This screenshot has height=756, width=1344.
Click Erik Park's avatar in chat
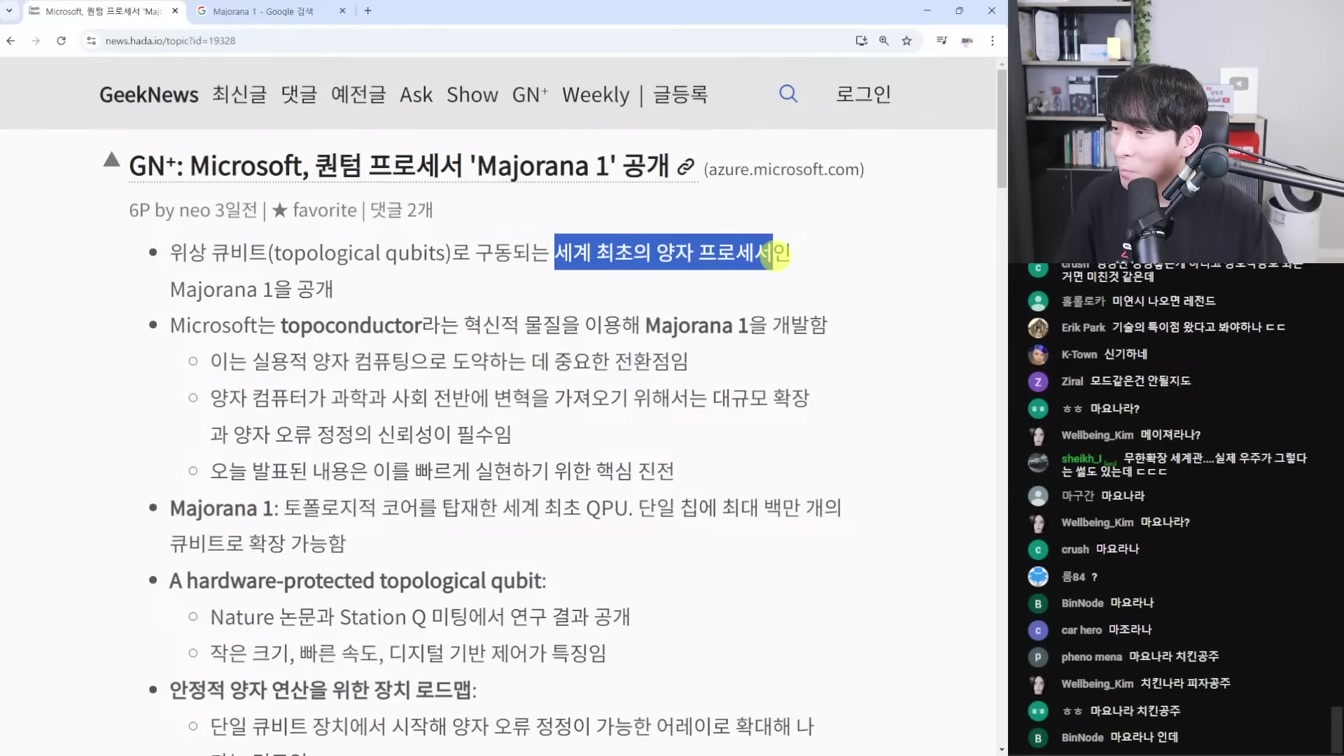click(1038, 328)
